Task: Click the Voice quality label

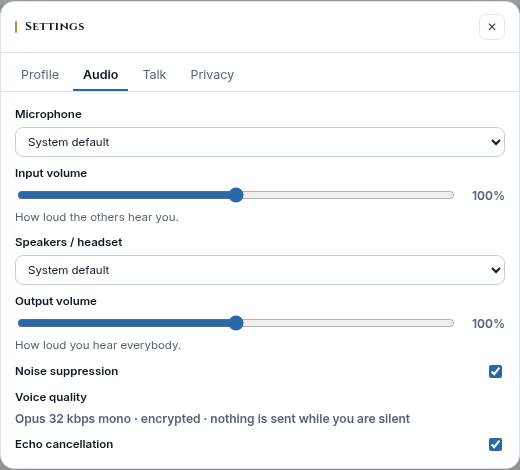Action: click(51, 397)
